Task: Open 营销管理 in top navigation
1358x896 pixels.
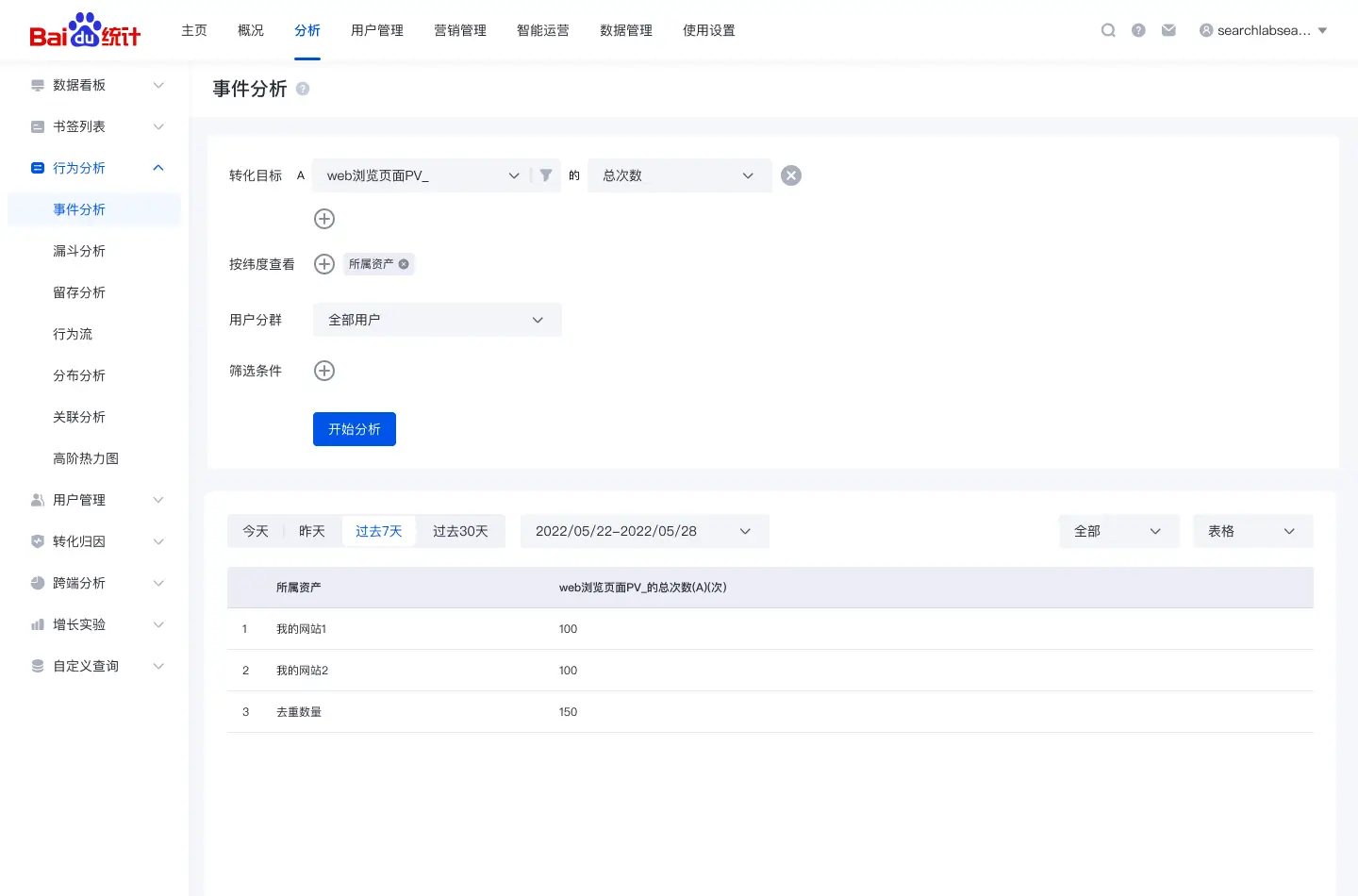Action: point(460,30)
